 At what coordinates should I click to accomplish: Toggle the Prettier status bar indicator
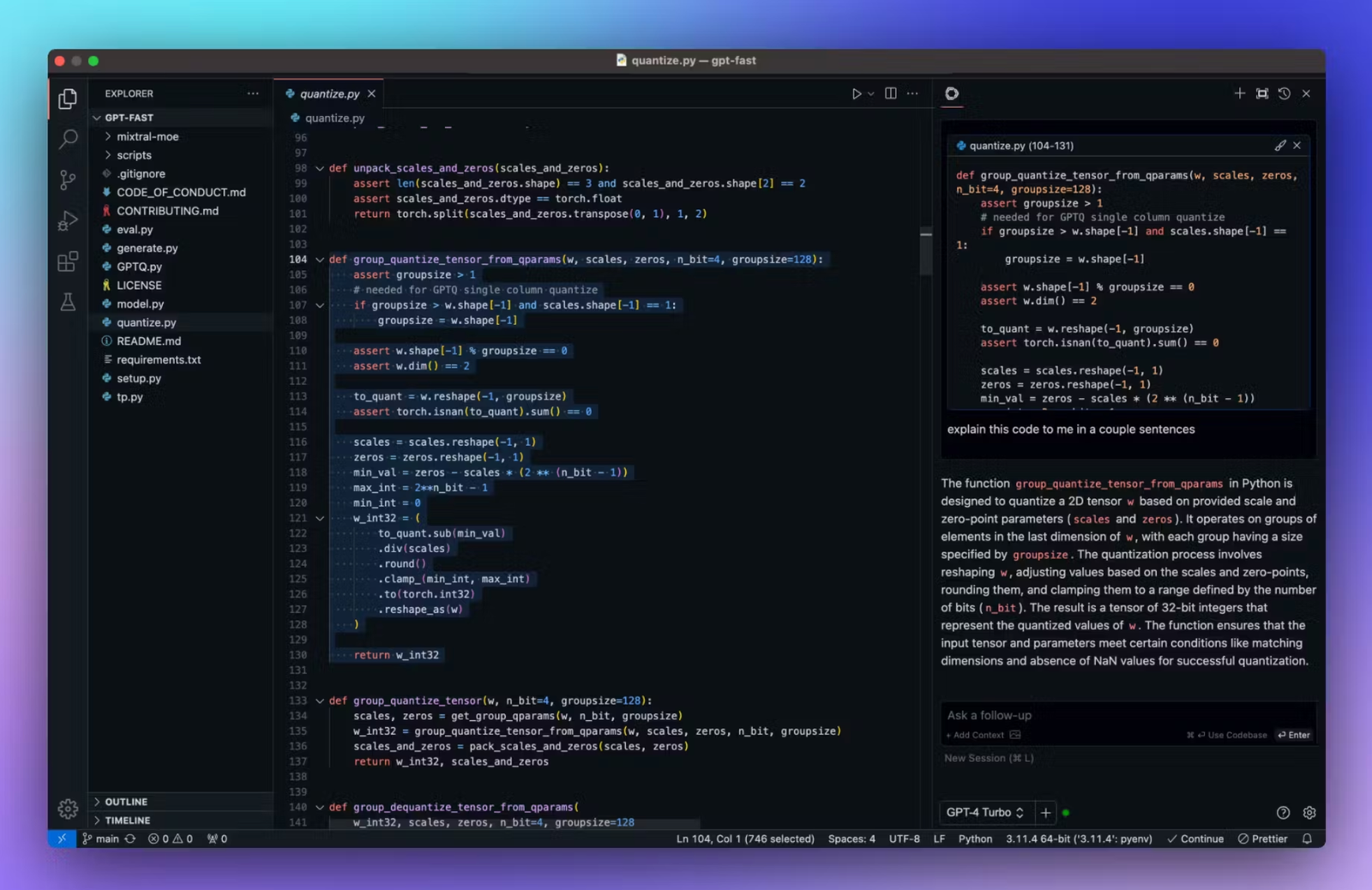(x=1262, y=839)
